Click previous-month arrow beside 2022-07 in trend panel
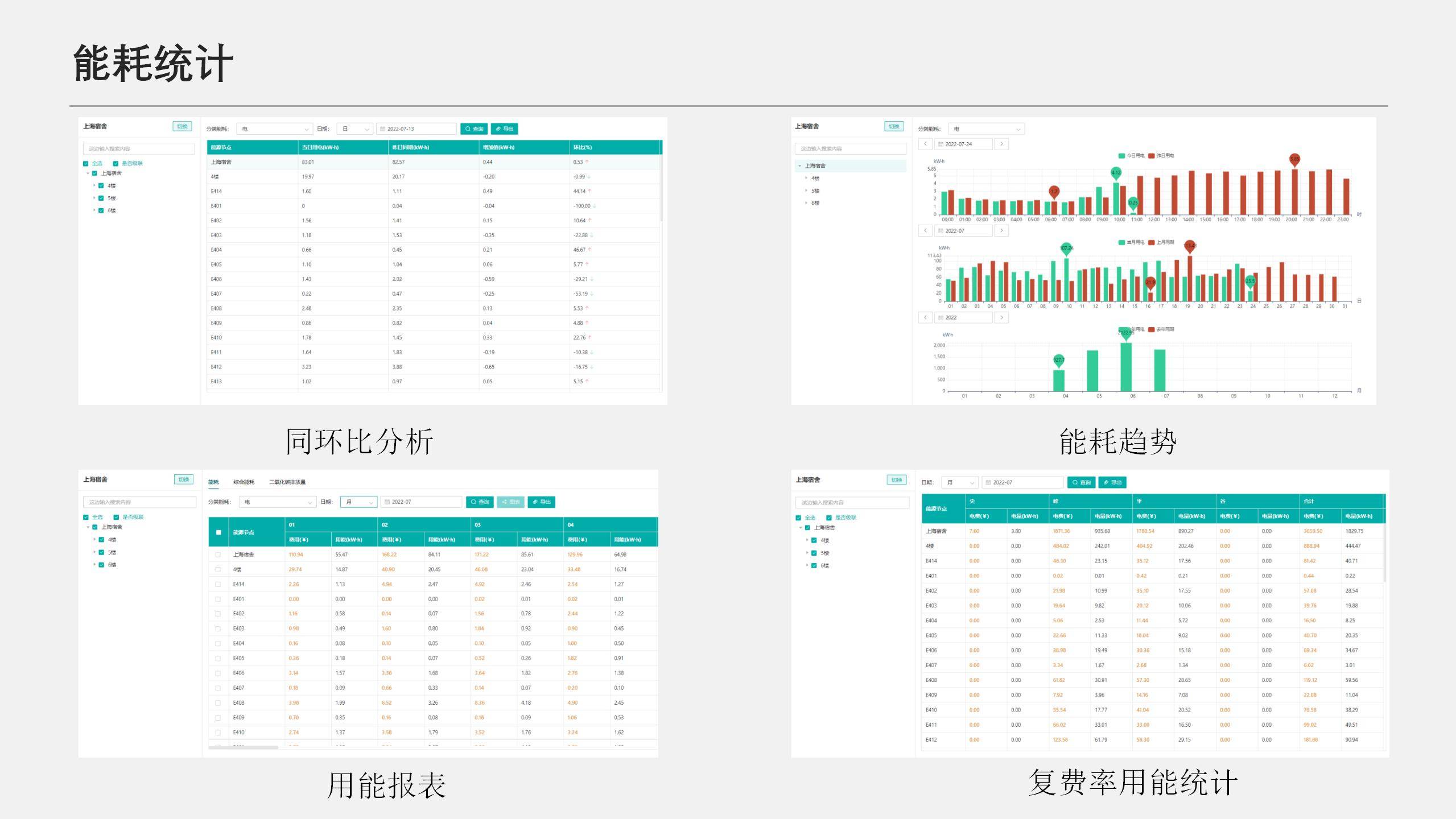This screenshot has height=819, width=1456. tap(925, 231)
